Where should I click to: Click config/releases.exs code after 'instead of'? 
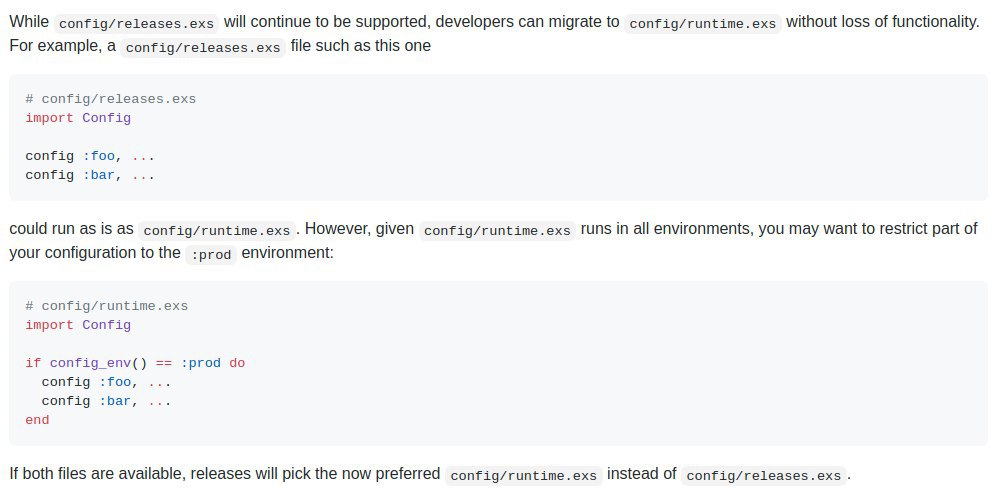tap(765, 475)
